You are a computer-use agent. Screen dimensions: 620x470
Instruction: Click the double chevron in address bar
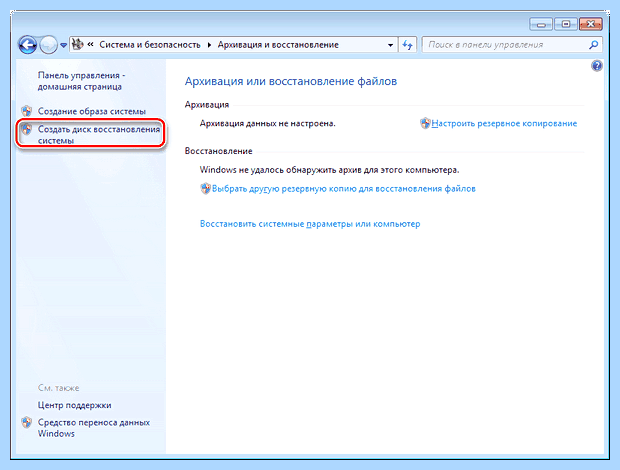[x=91, y=44]
